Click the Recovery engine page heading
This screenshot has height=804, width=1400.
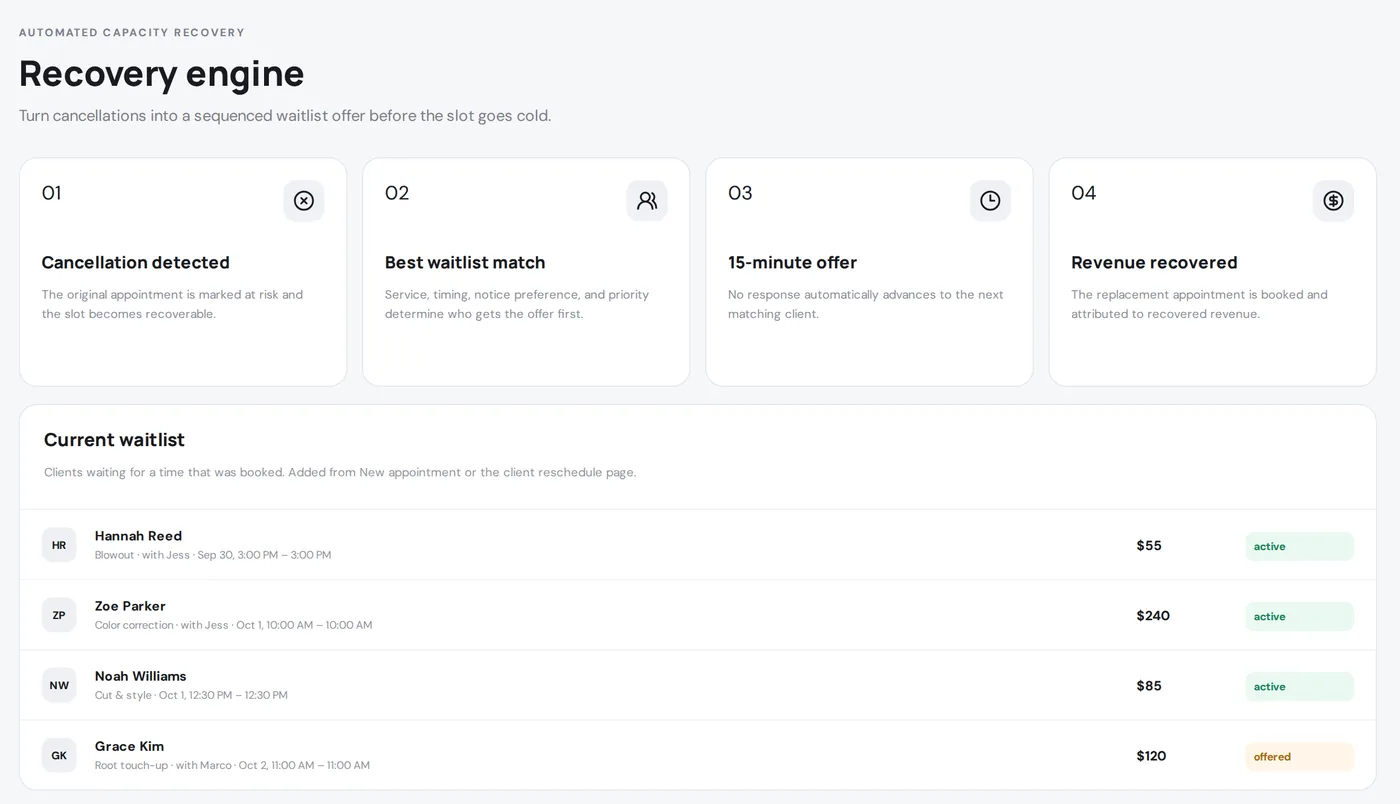point(161,73)
